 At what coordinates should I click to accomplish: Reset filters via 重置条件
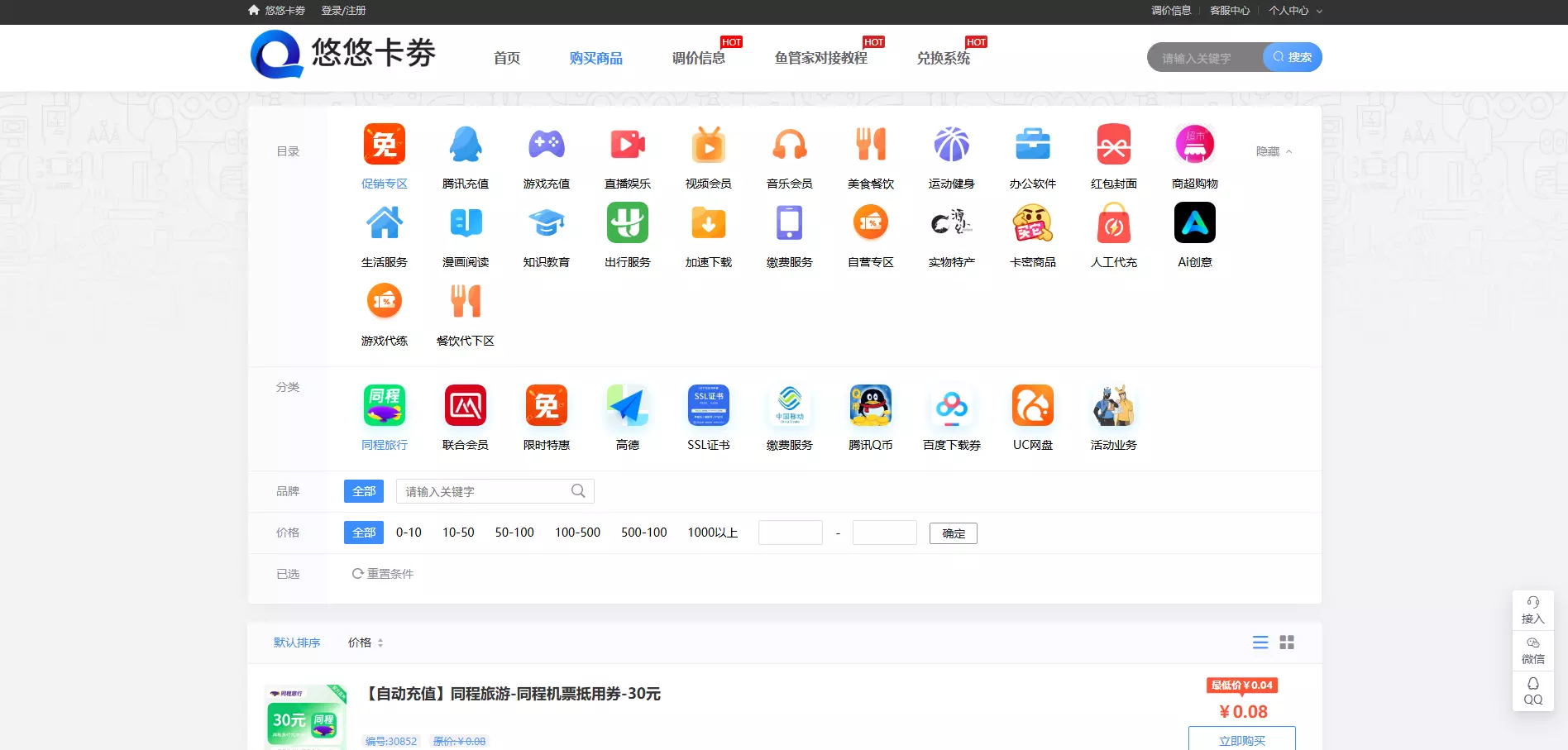390,573
